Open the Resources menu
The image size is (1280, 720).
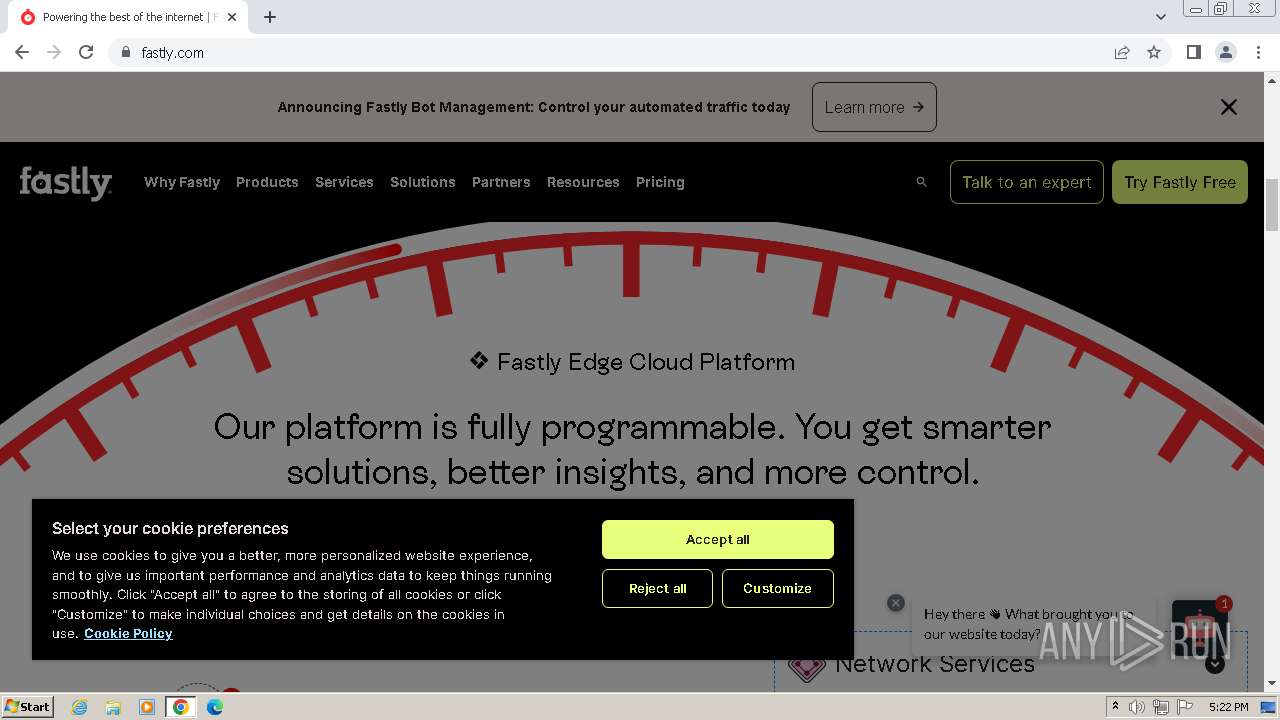(x=583, y=182)
